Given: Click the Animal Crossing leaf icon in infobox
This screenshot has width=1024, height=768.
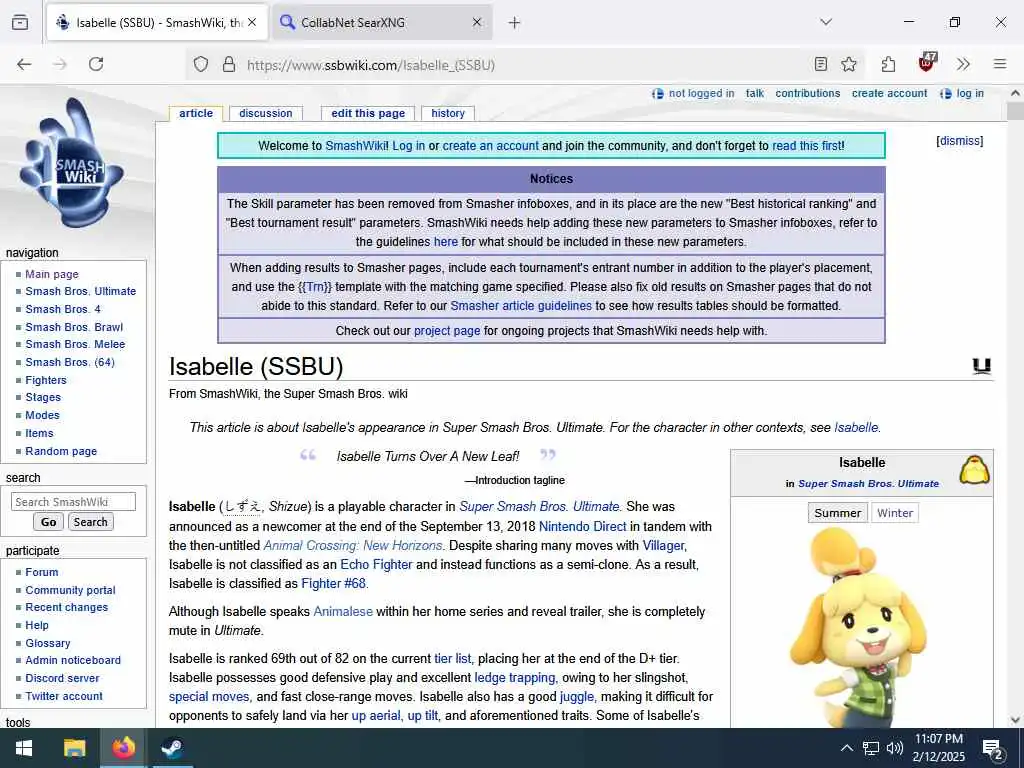Looking at the screenshot, I should [974, 470].
